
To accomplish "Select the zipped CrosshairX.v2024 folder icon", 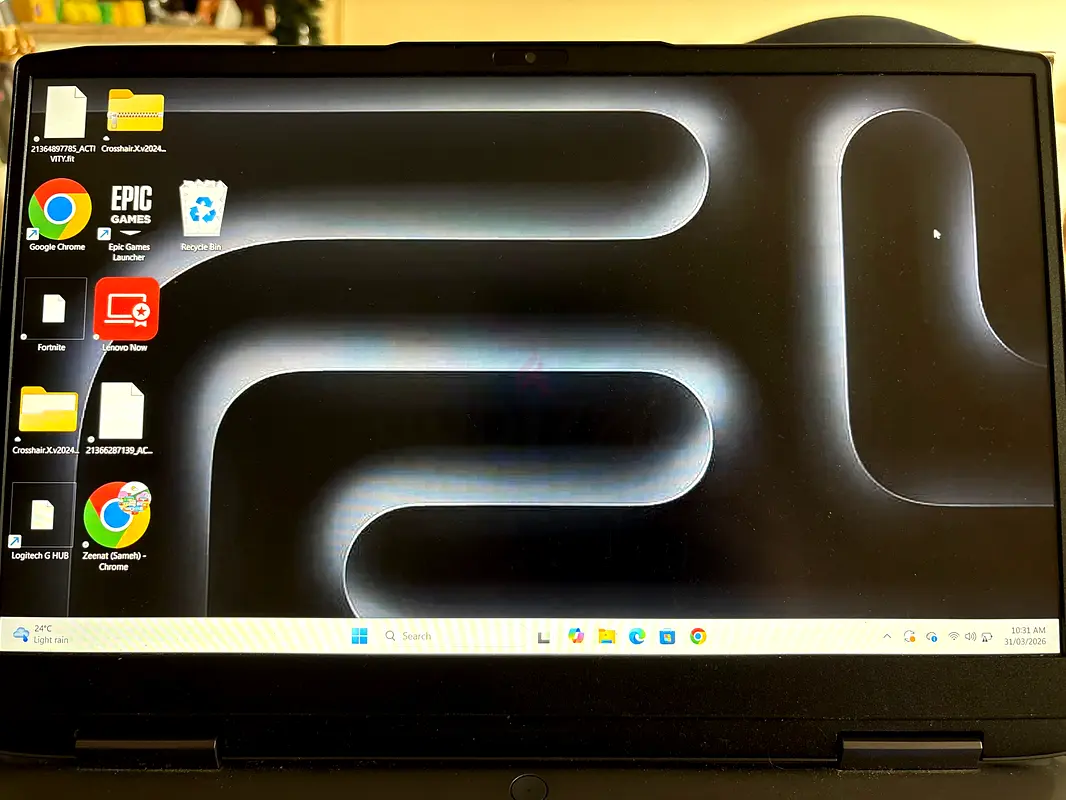I will coord(135,111).
